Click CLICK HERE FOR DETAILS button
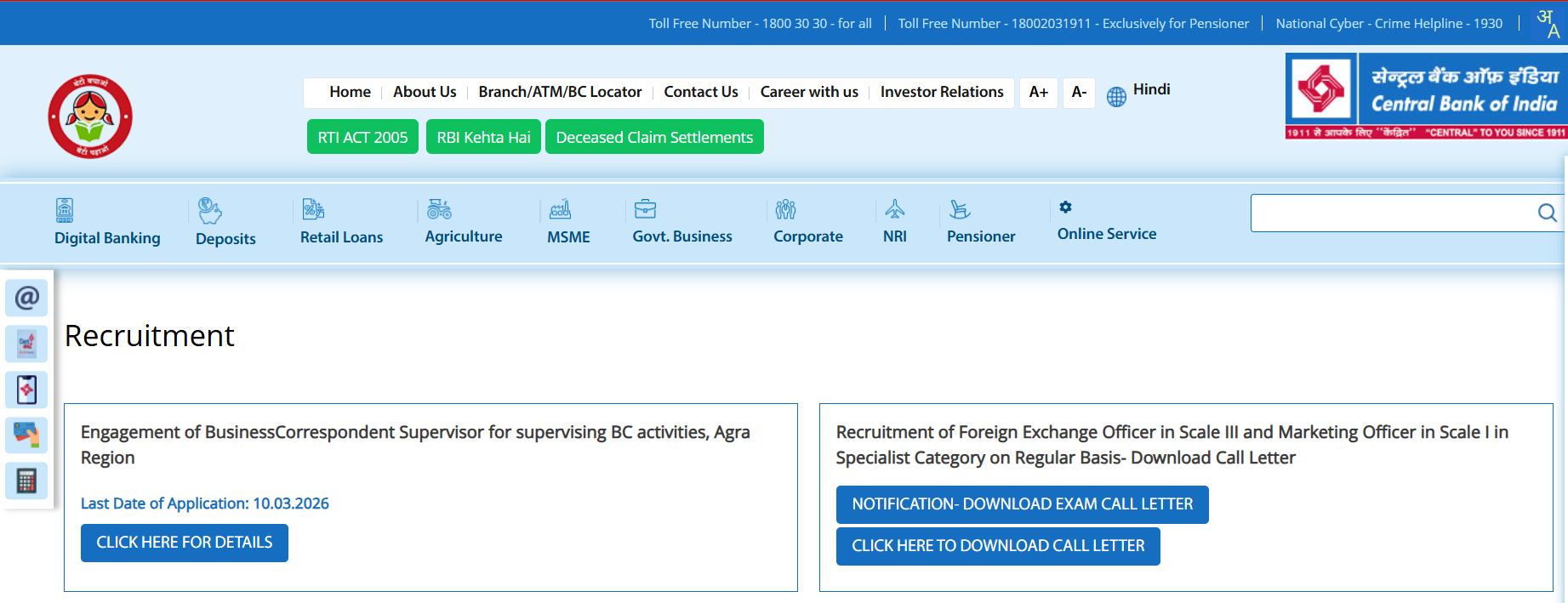Screen dimensions: 1568x603 click(x=185, y=543)
